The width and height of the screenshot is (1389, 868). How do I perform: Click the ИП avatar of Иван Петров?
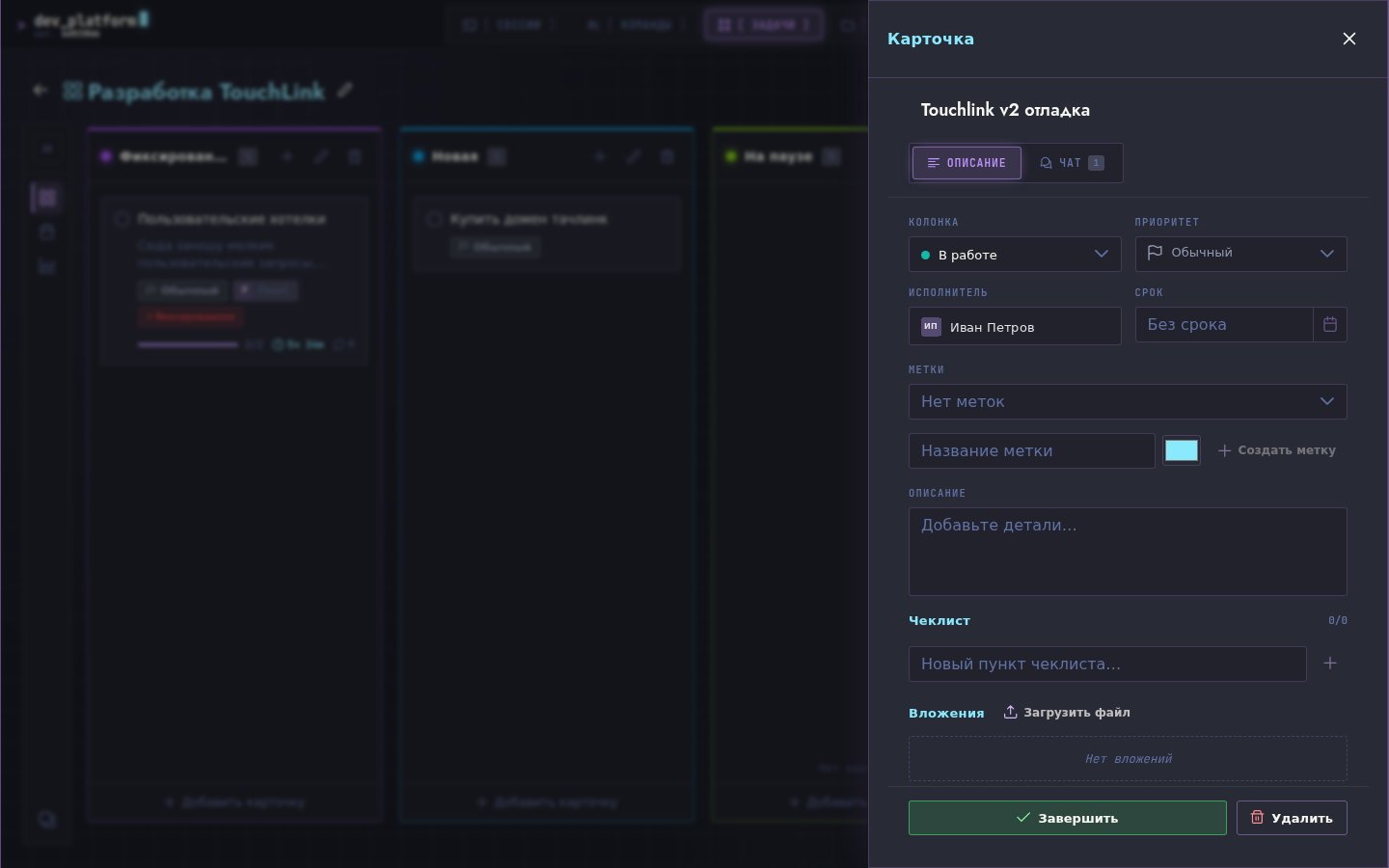tap(931, 327)
